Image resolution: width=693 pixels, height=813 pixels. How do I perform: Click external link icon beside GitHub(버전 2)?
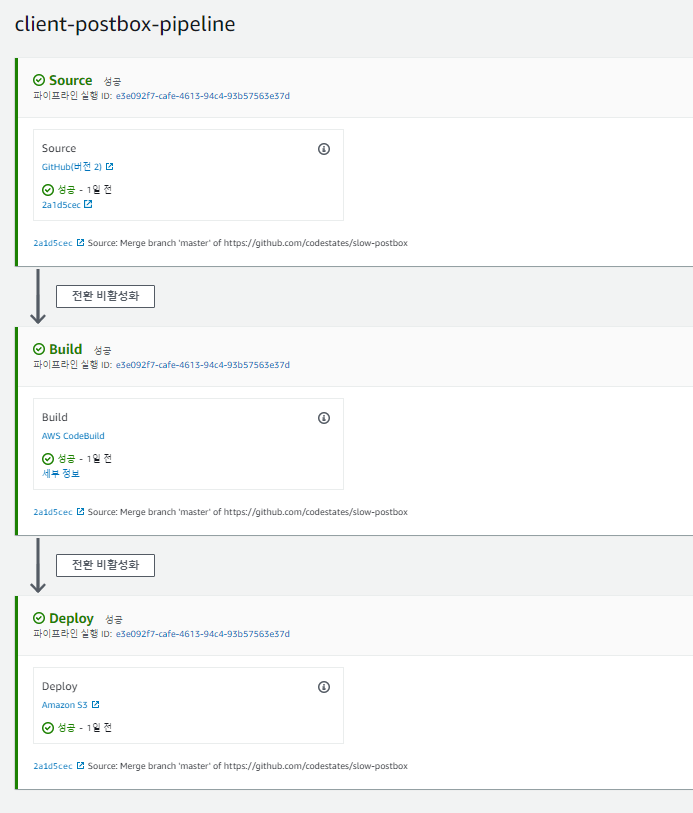[x=110, y=167]
